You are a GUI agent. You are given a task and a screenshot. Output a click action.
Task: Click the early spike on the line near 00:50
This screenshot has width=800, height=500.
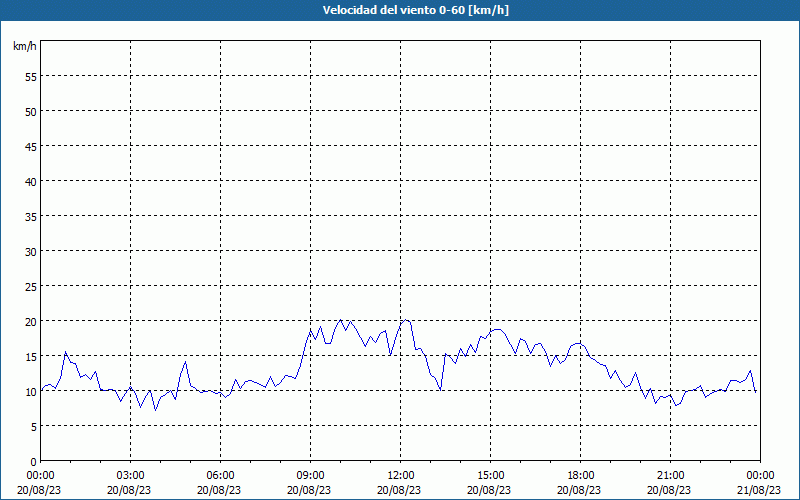65,352
